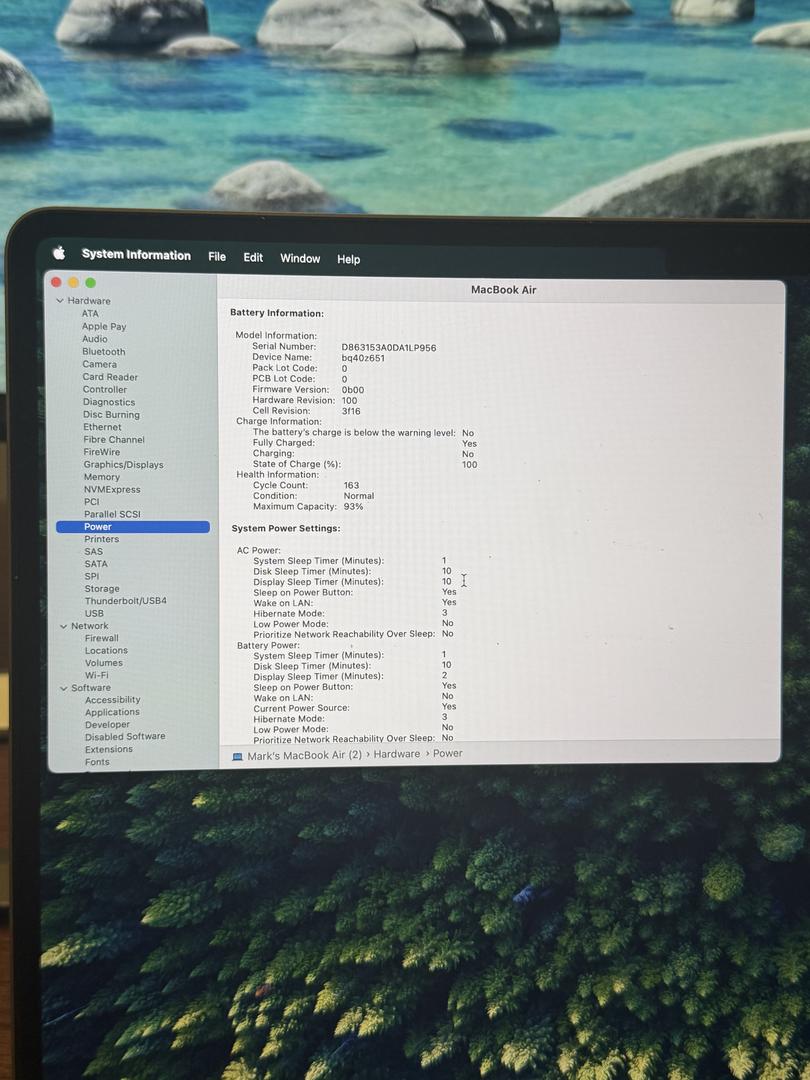Viewport: 810px width, 1080px height.
Task: Select Audio in the sidebar
Action: pyautogui.click(x=94, y=339)
